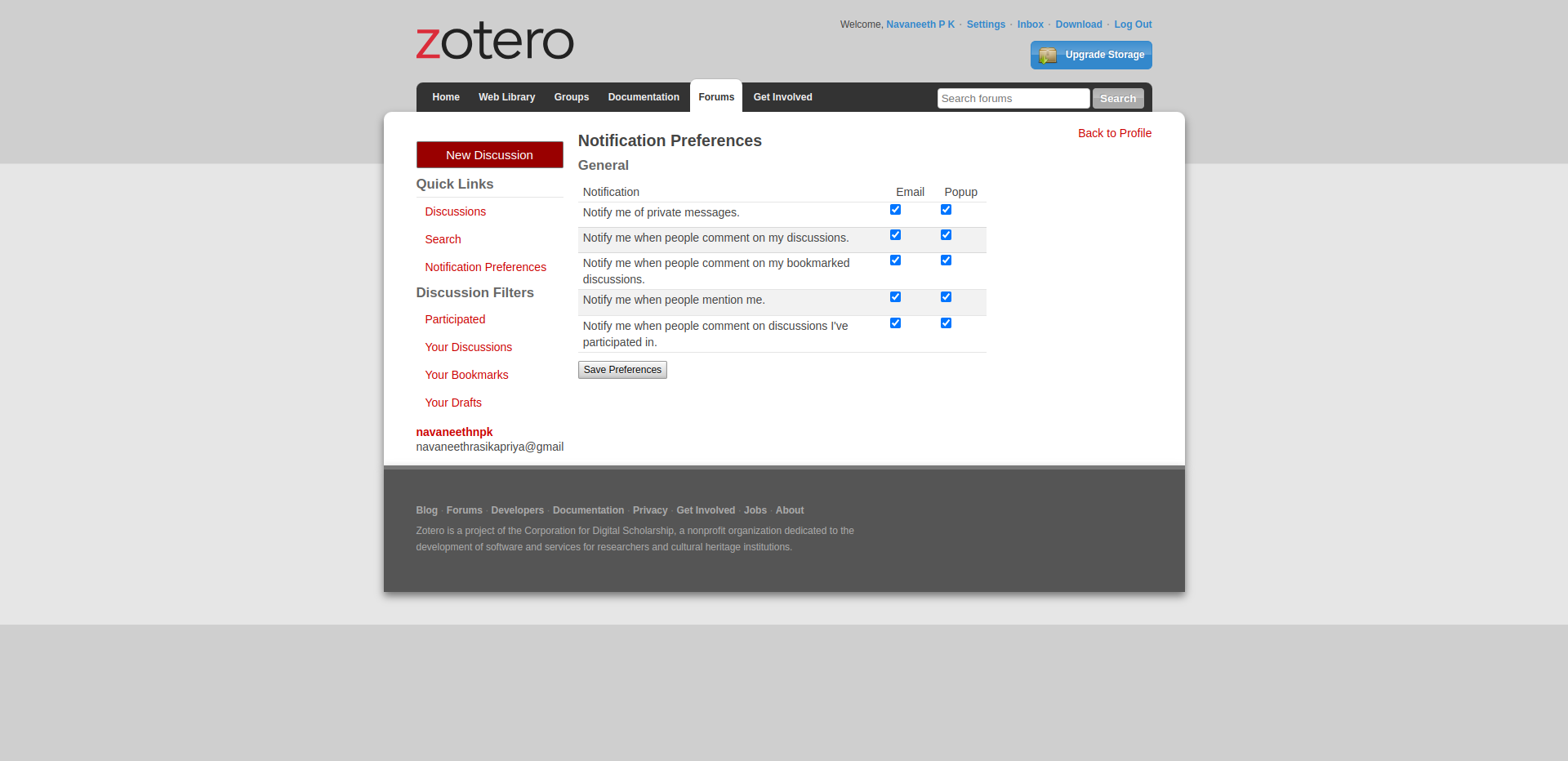The height and width of the screenshot is (761, 1568).
Task: Open About footer link
Action: point(790,510)
